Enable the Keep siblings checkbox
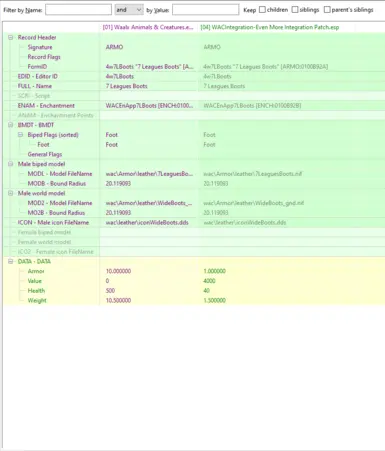Image resolution: width=385 pixels, height=451 pixels. pos(295,10)
